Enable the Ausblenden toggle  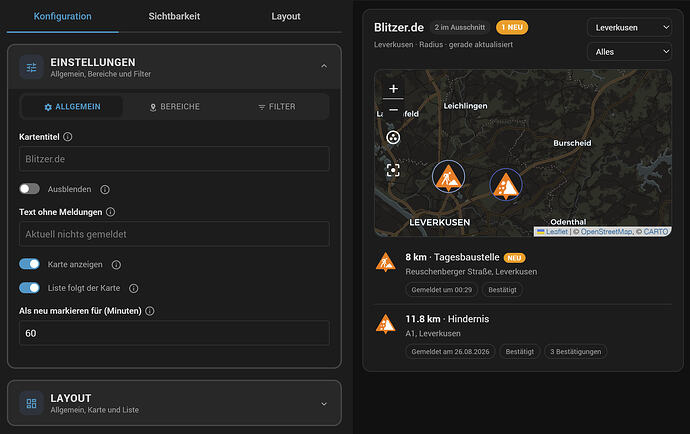coord(29,189)
